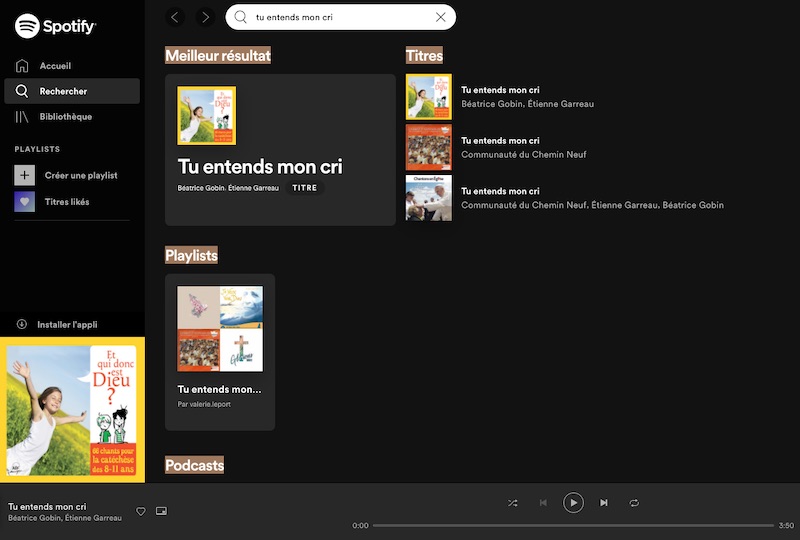Click now playing large album art

[72, 410]
